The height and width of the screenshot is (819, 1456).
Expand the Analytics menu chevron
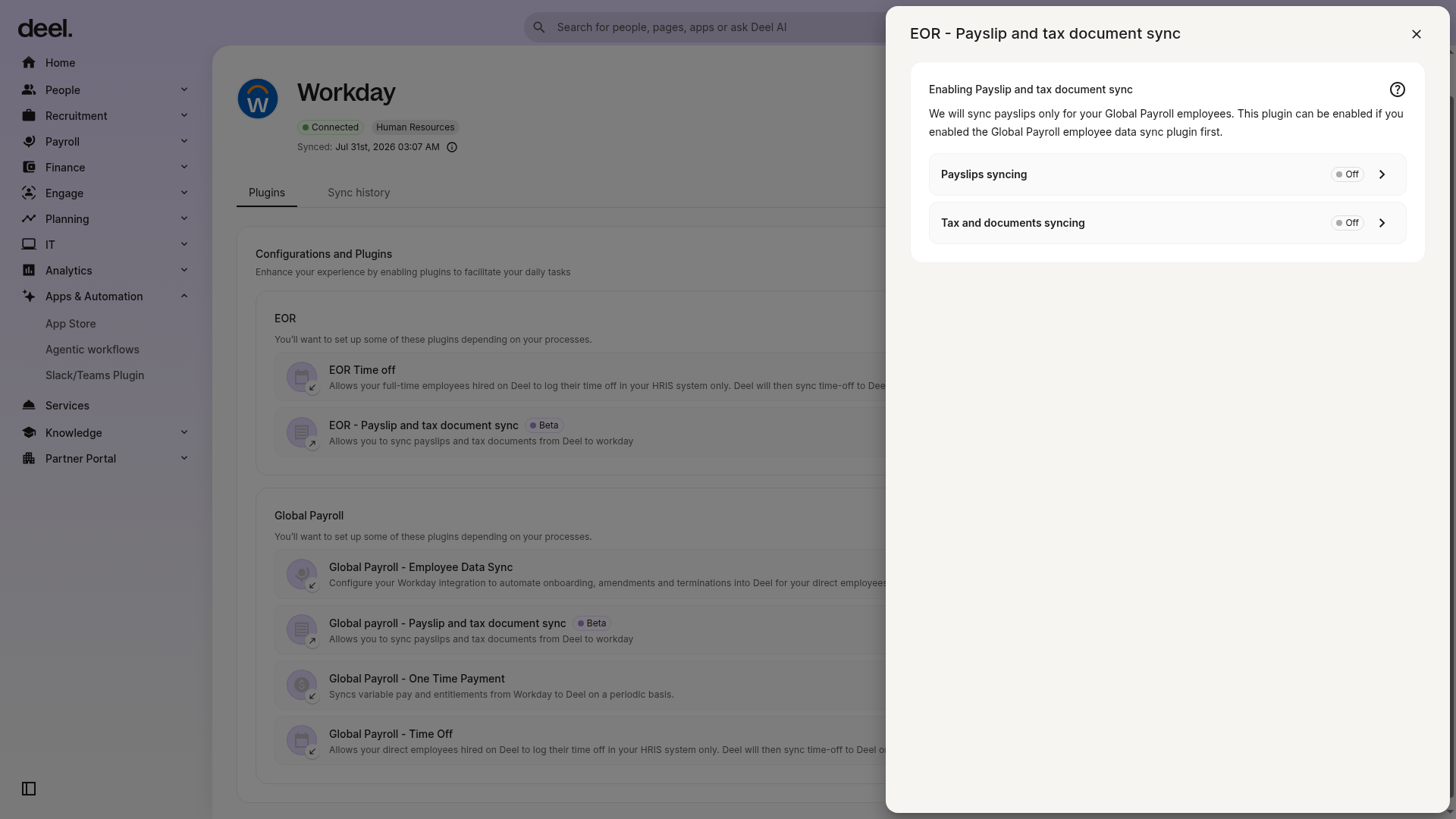pyautogui.click(x=184, y=270)
